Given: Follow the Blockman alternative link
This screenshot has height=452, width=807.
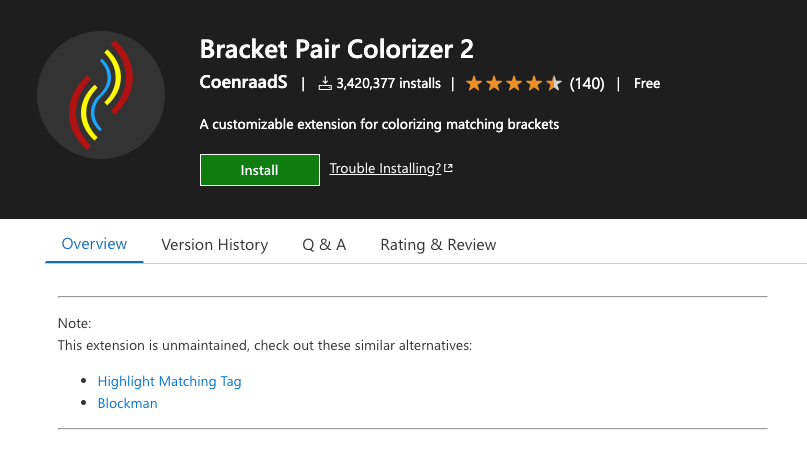Looking at the screenshot, I should (x=127, y=404).
